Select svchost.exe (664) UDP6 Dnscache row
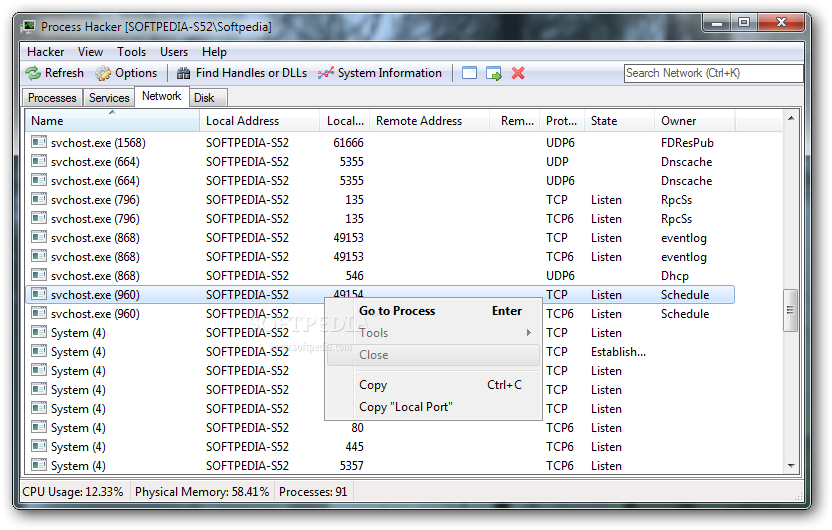 coord(379,181)
